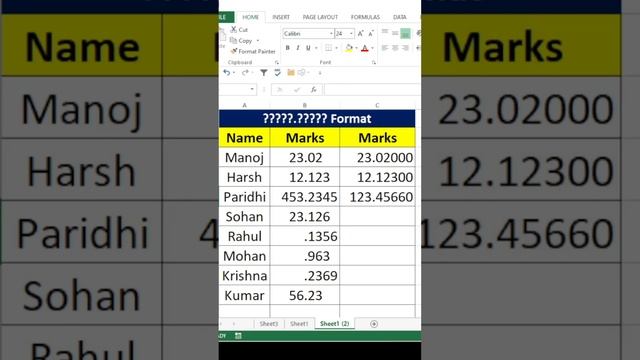
Task: Open the PAGE LAYOUT ribbon tab
Action: [320, 17]
